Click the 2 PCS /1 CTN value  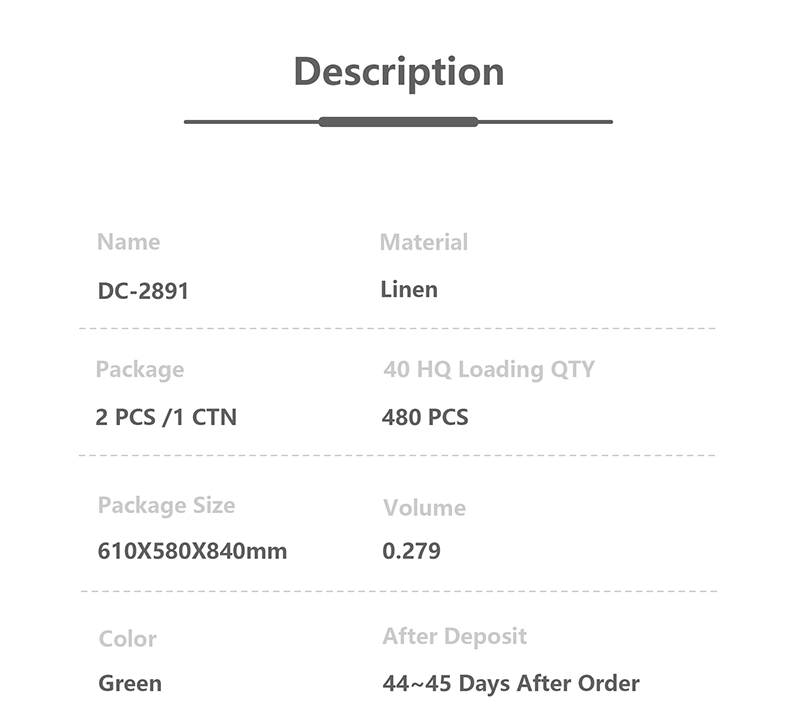point(166,417)
